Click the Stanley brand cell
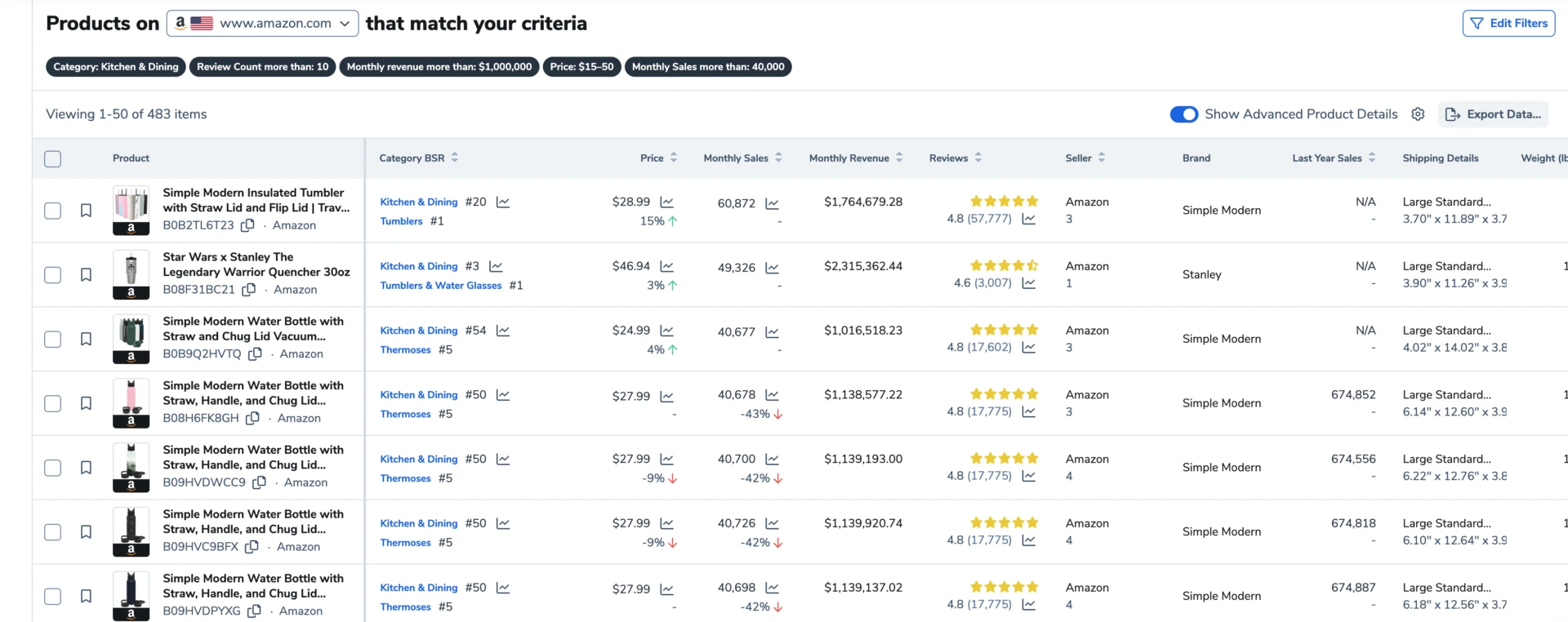 click(1202, 275)
